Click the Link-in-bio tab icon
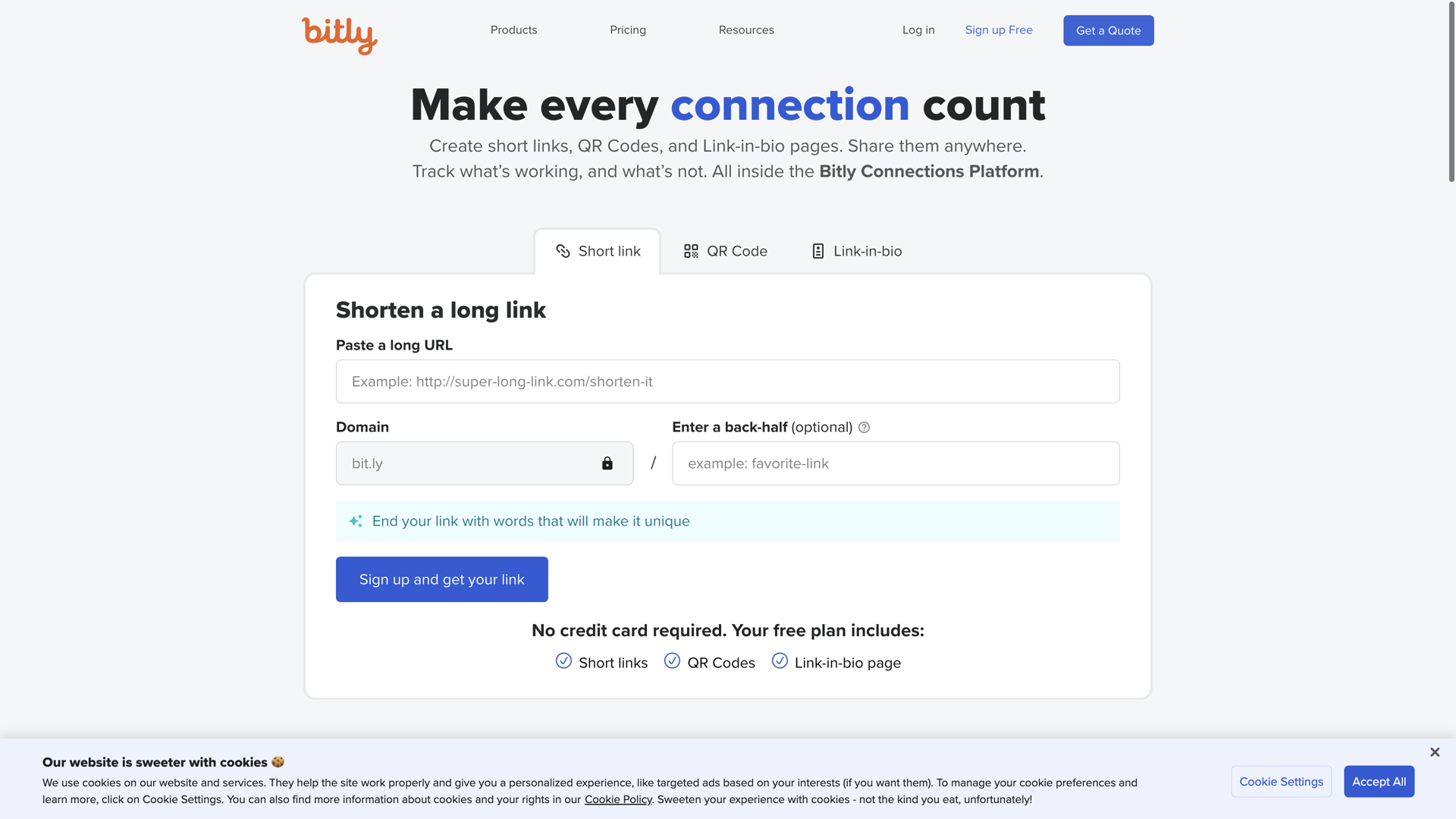The height and width of the screenshot is (819, 1456). pos(818,251)
